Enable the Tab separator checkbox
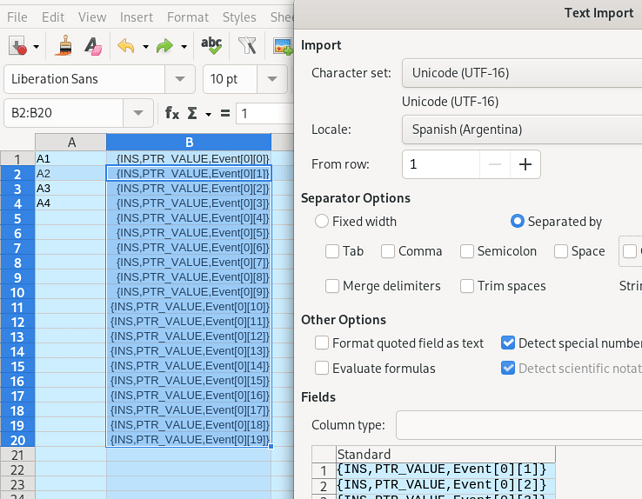The height and width of the screenshot is (499, 642). tap(332, 251)
